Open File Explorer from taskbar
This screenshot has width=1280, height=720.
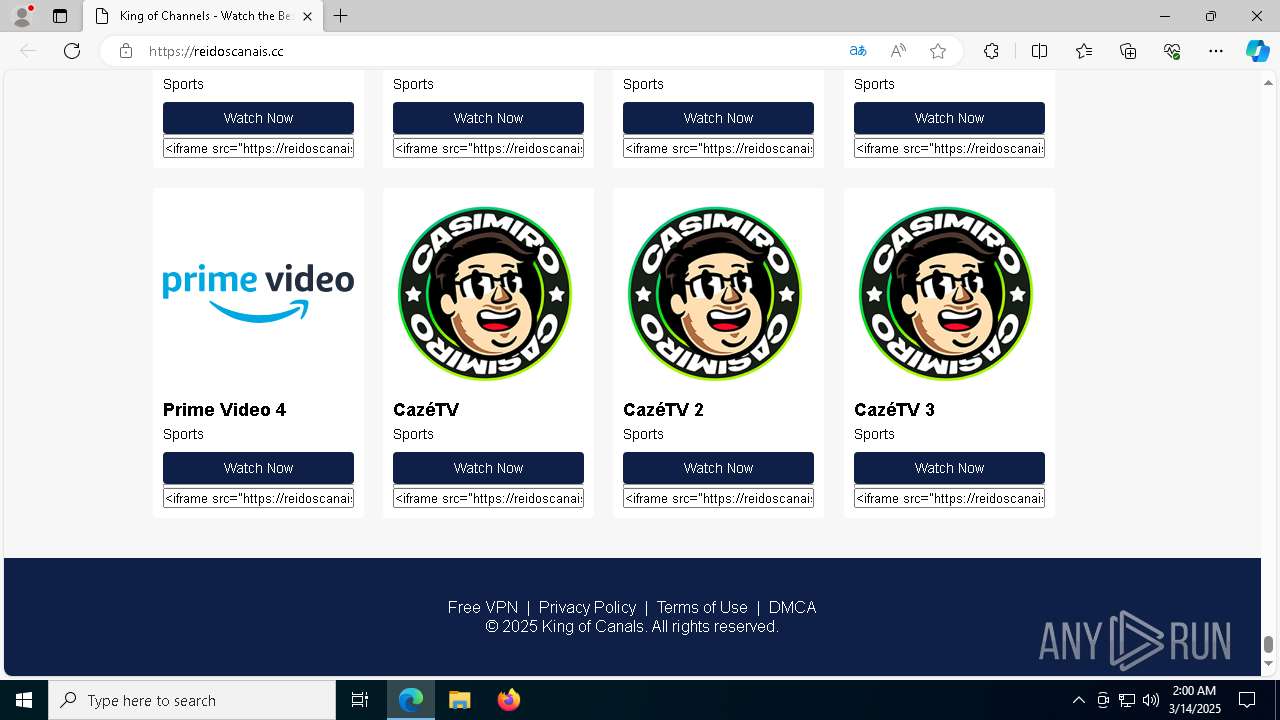[459, 700]
